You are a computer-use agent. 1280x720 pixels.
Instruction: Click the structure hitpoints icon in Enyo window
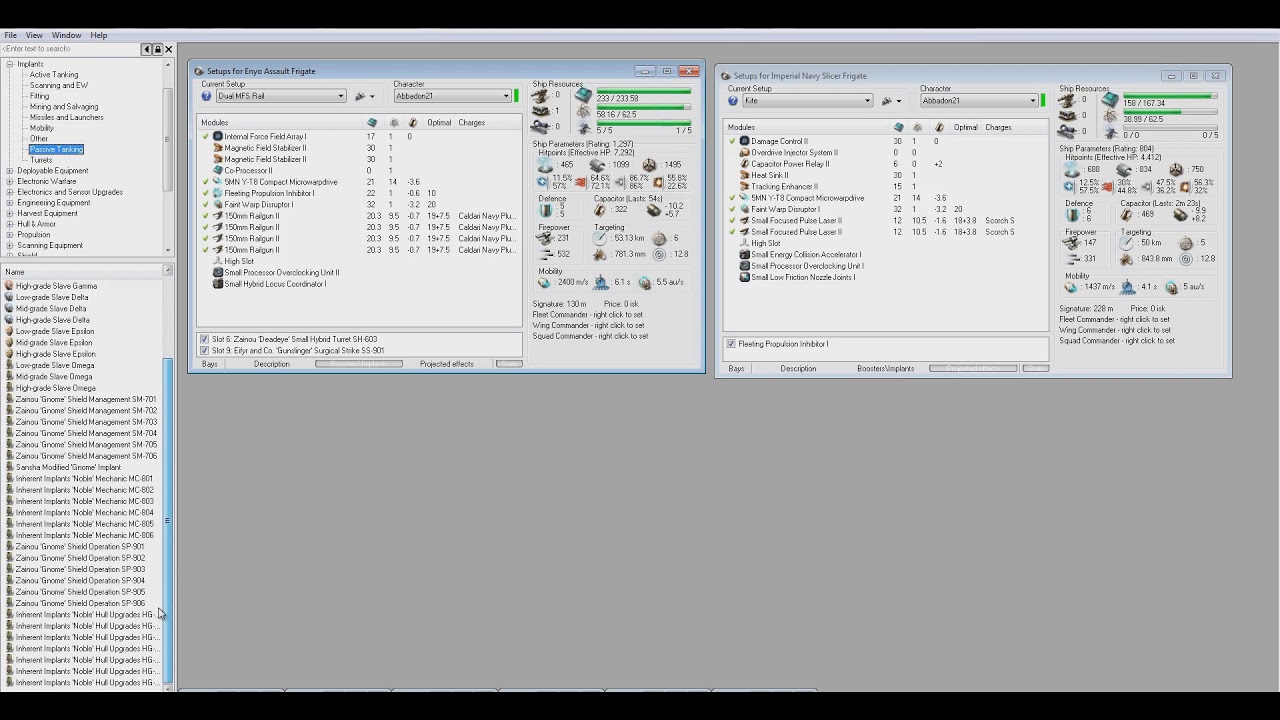(649, 165)
